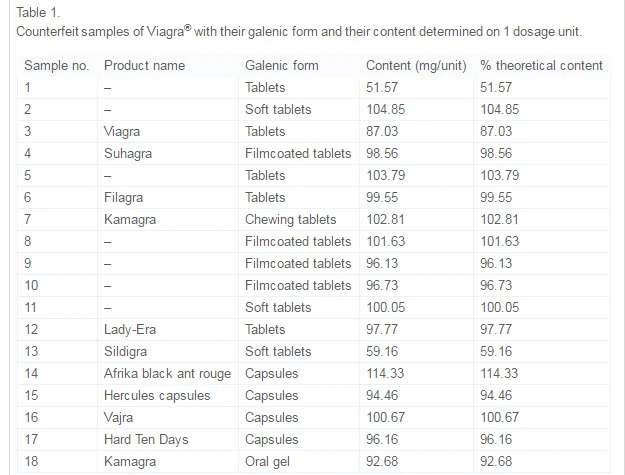This screenshot has width=625, height=475.
Task: Click the 'Sildigra' product name
Action: click(x=126, y=351)
